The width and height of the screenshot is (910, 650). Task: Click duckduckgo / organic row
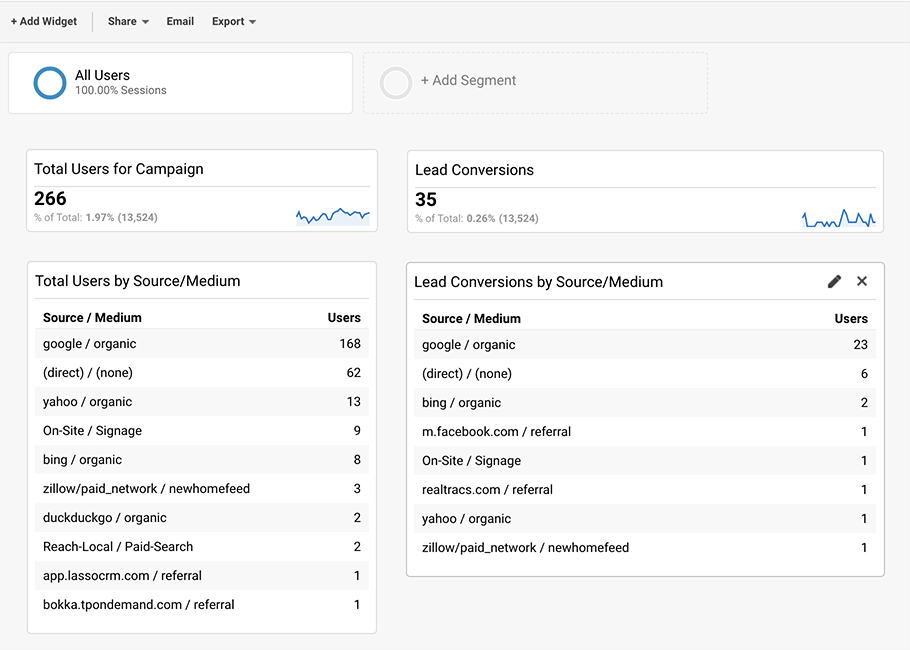coord(202,518)
